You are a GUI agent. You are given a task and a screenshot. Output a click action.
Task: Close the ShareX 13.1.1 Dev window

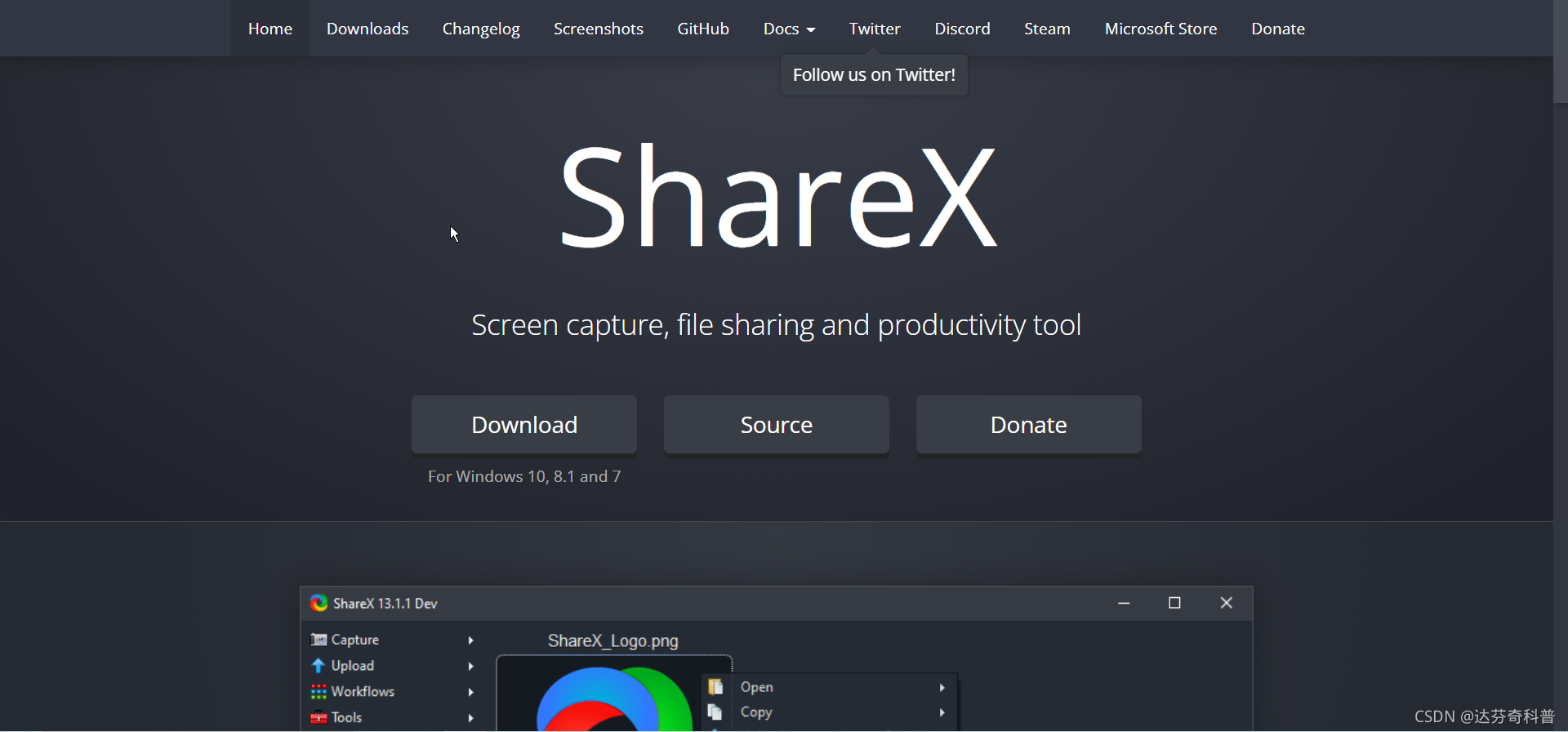pos(1226,603)
